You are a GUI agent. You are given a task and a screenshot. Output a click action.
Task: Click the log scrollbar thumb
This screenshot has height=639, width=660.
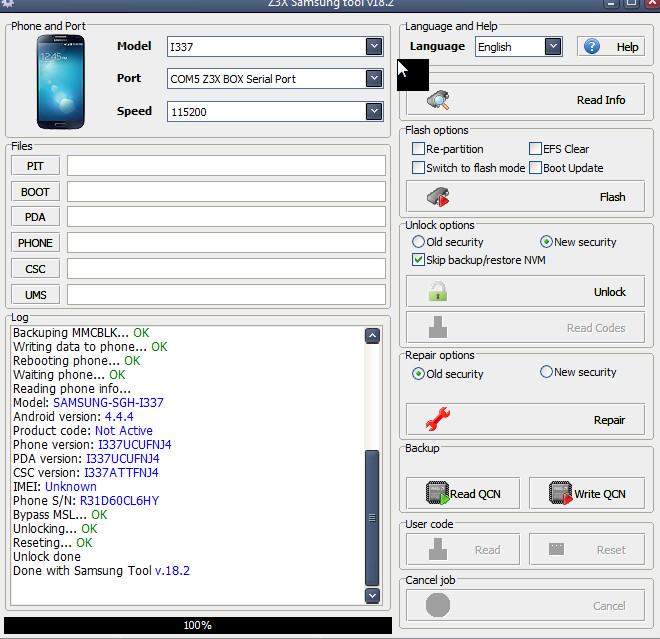pos(372,518)
